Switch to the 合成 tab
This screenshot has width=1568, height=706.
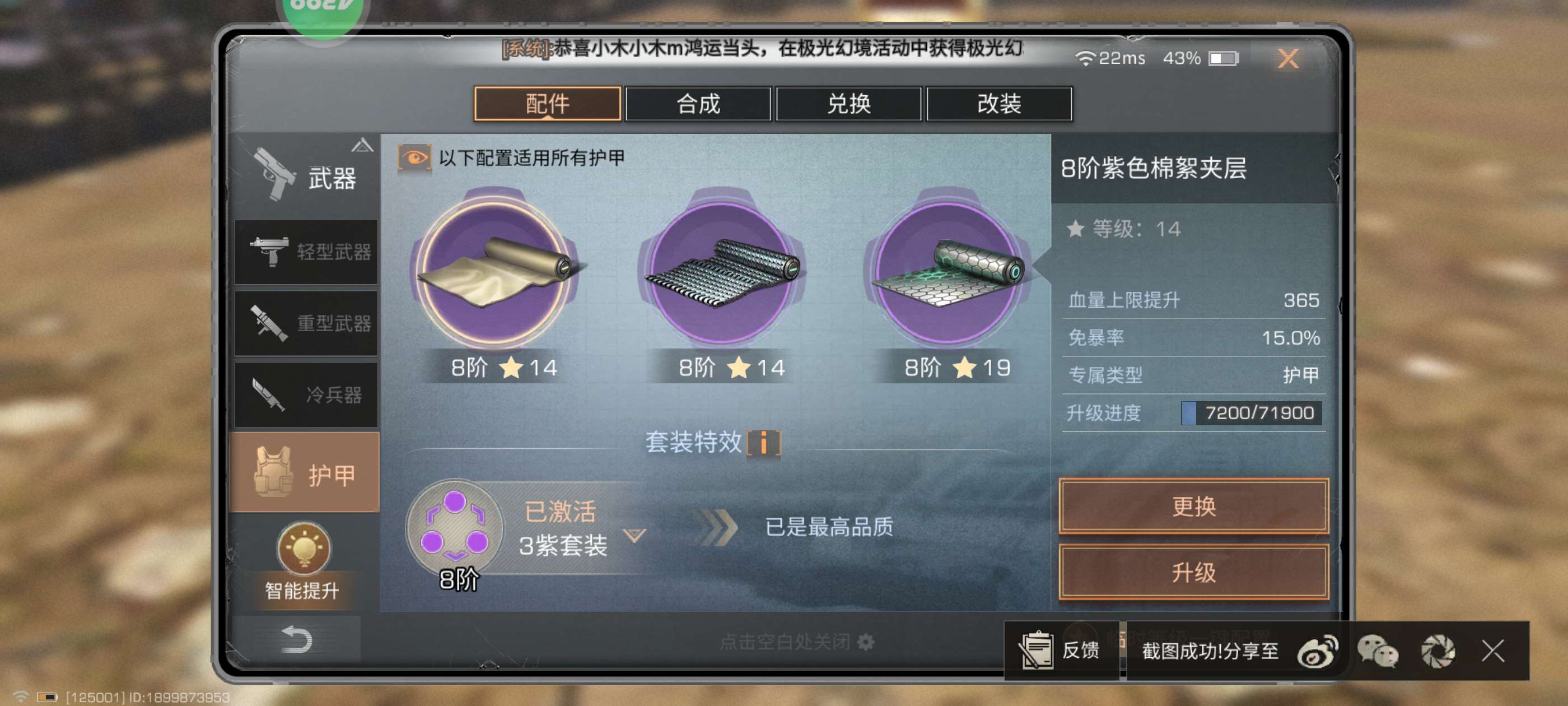pos(698,104)
